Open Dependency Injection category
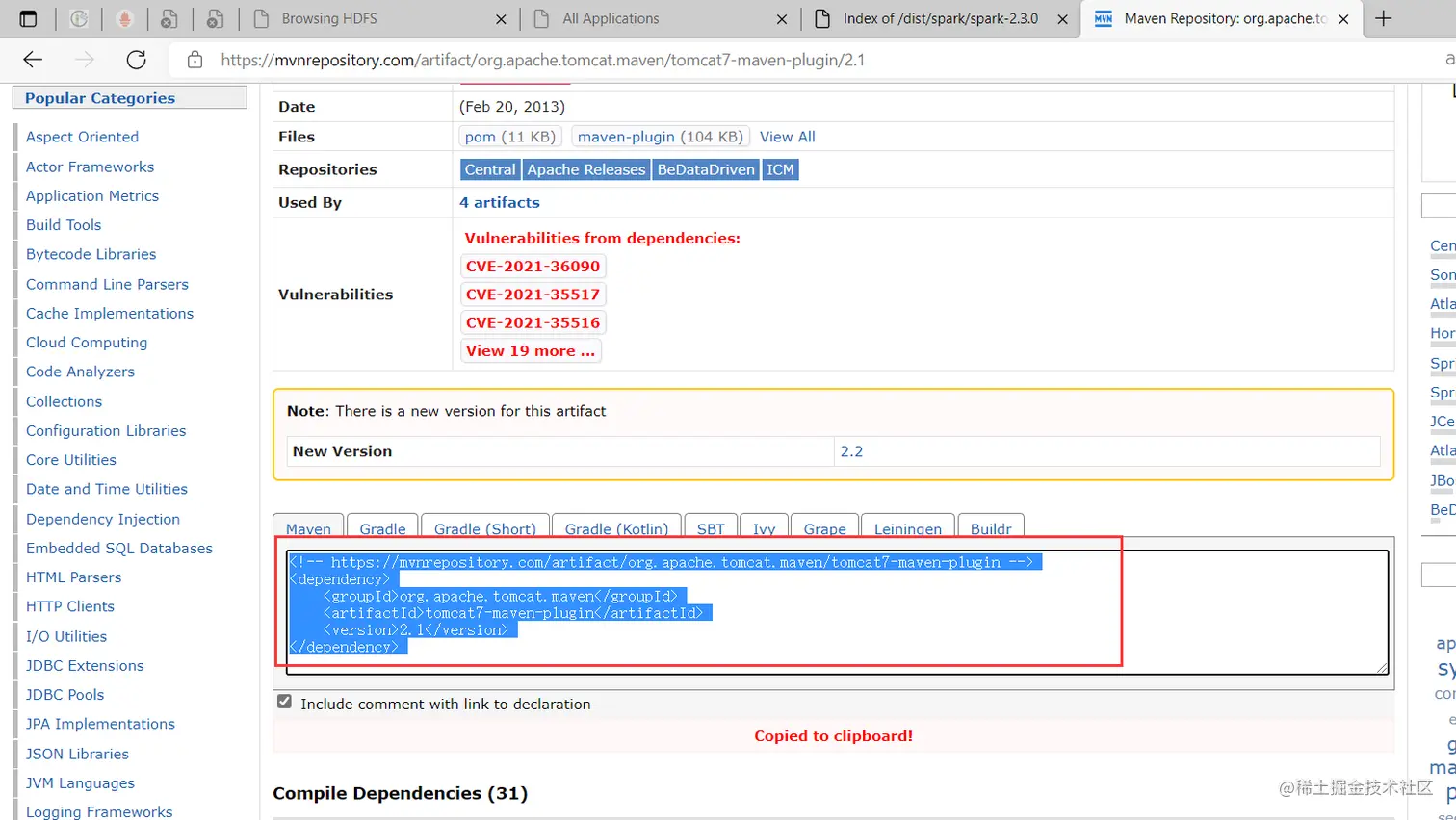The image size is (1456, 820). pos(103,519)
